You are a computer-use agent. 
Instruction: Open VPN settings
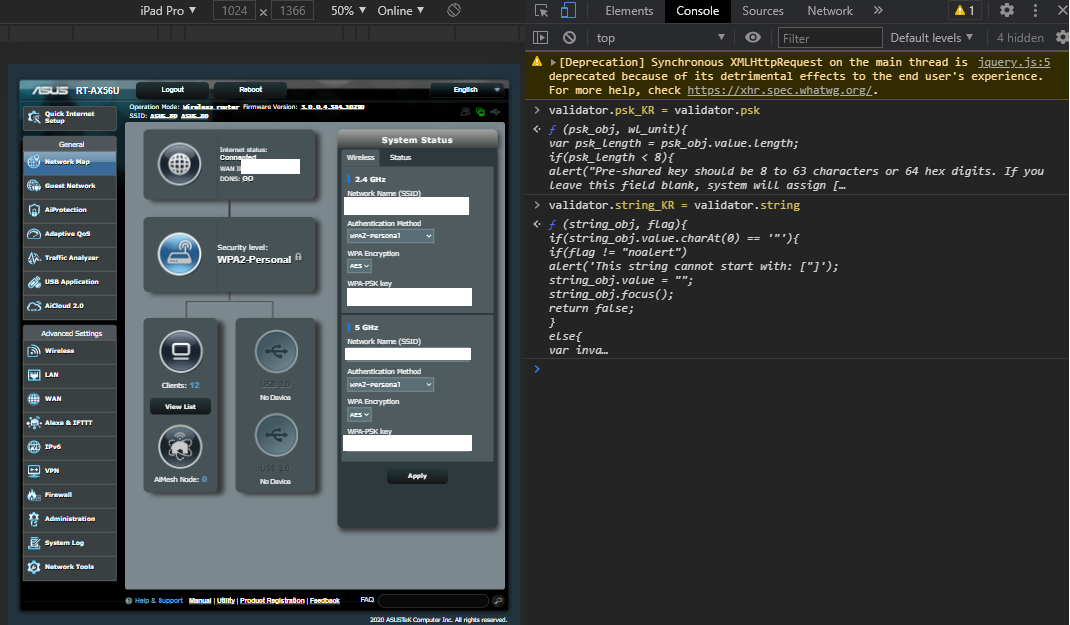coord(70,471)
